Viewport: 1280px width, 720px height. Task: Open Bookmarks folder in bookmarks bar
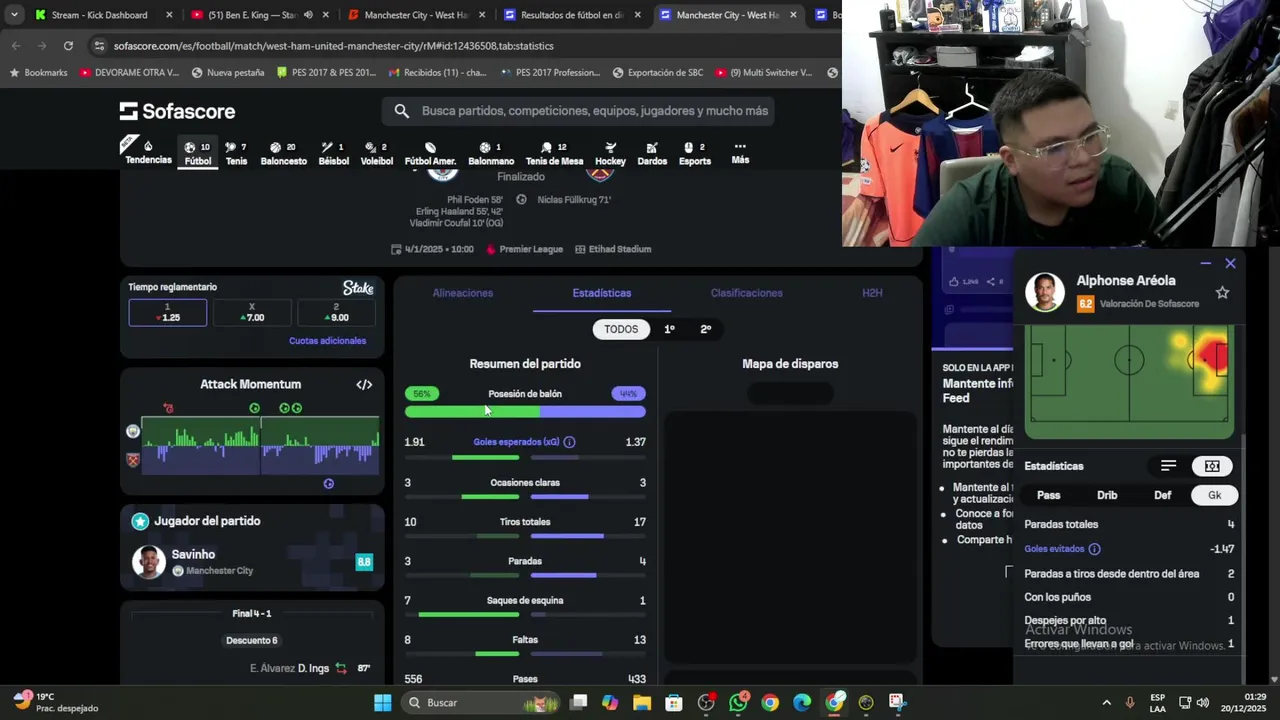[38, 72]
